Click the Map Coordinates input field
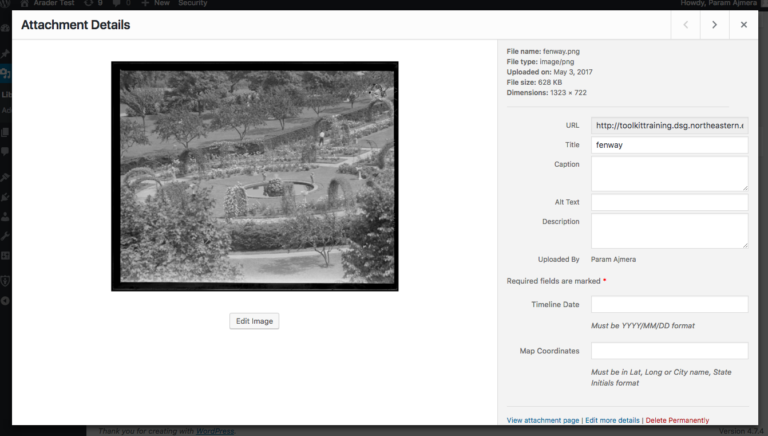This screenshot has width=768, height=436. 669,351
